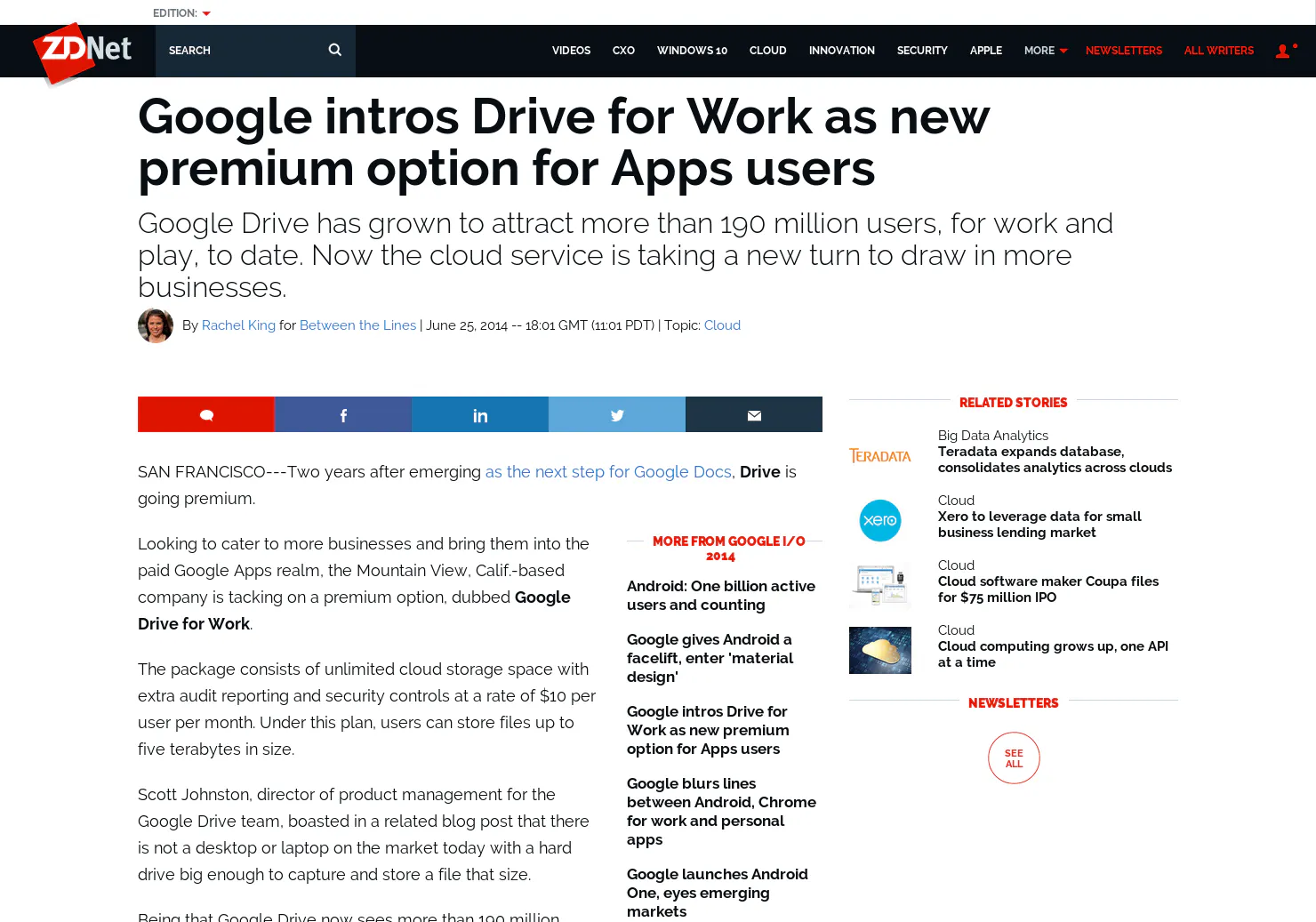The image size is (1316, 922).
Task: Open comments via the red speech bubble button
Action: pyautogui.click(x=206, y=414)
